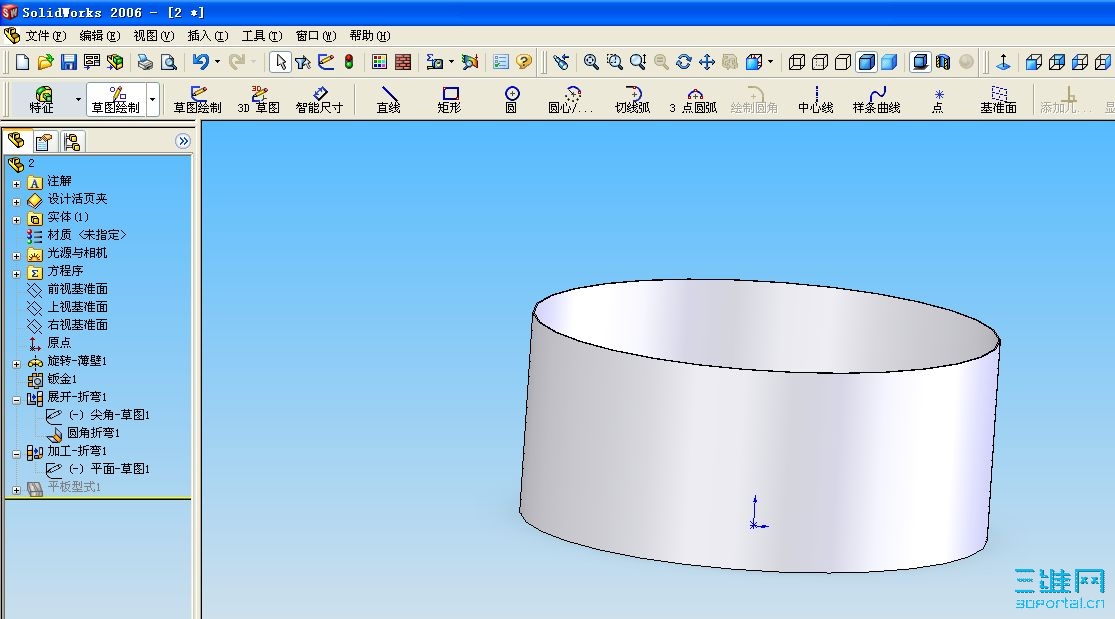
Task: Open the edit color grid icon
Action: (x=380, y=63)
